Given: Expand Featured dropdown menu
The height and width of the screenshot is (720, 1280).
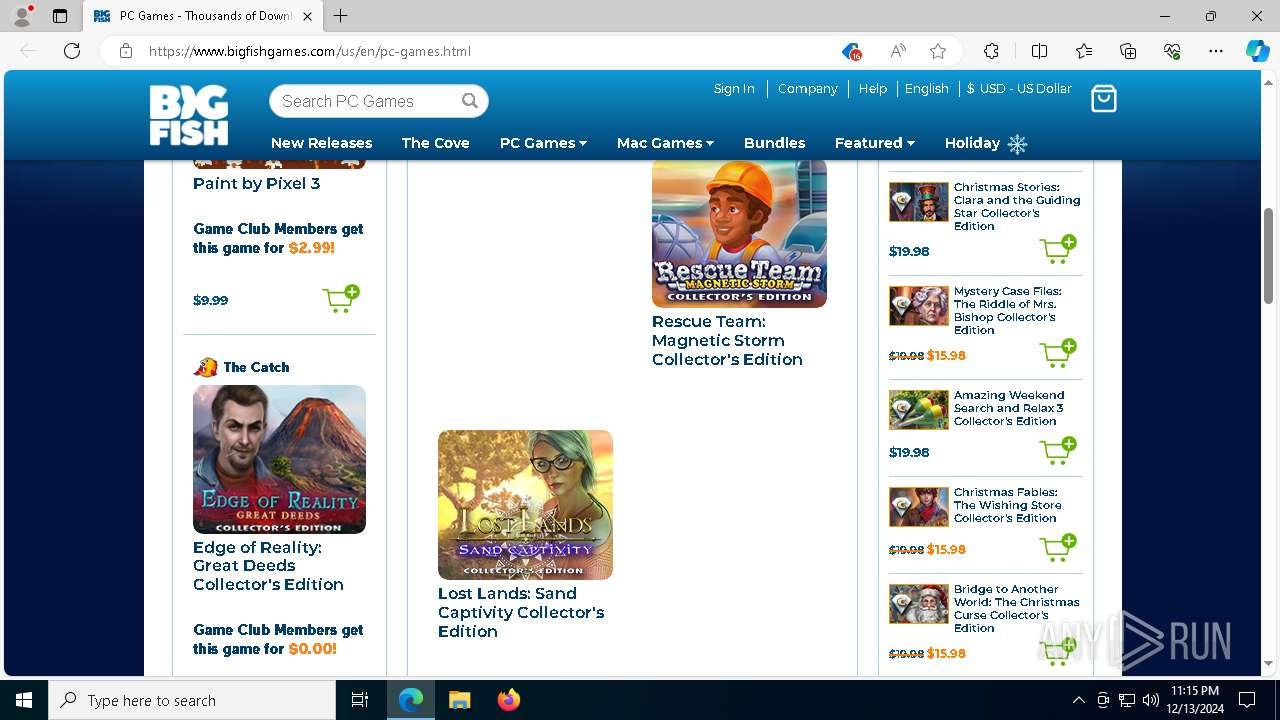Looking at the screenshot, I should tap(875, 143).
